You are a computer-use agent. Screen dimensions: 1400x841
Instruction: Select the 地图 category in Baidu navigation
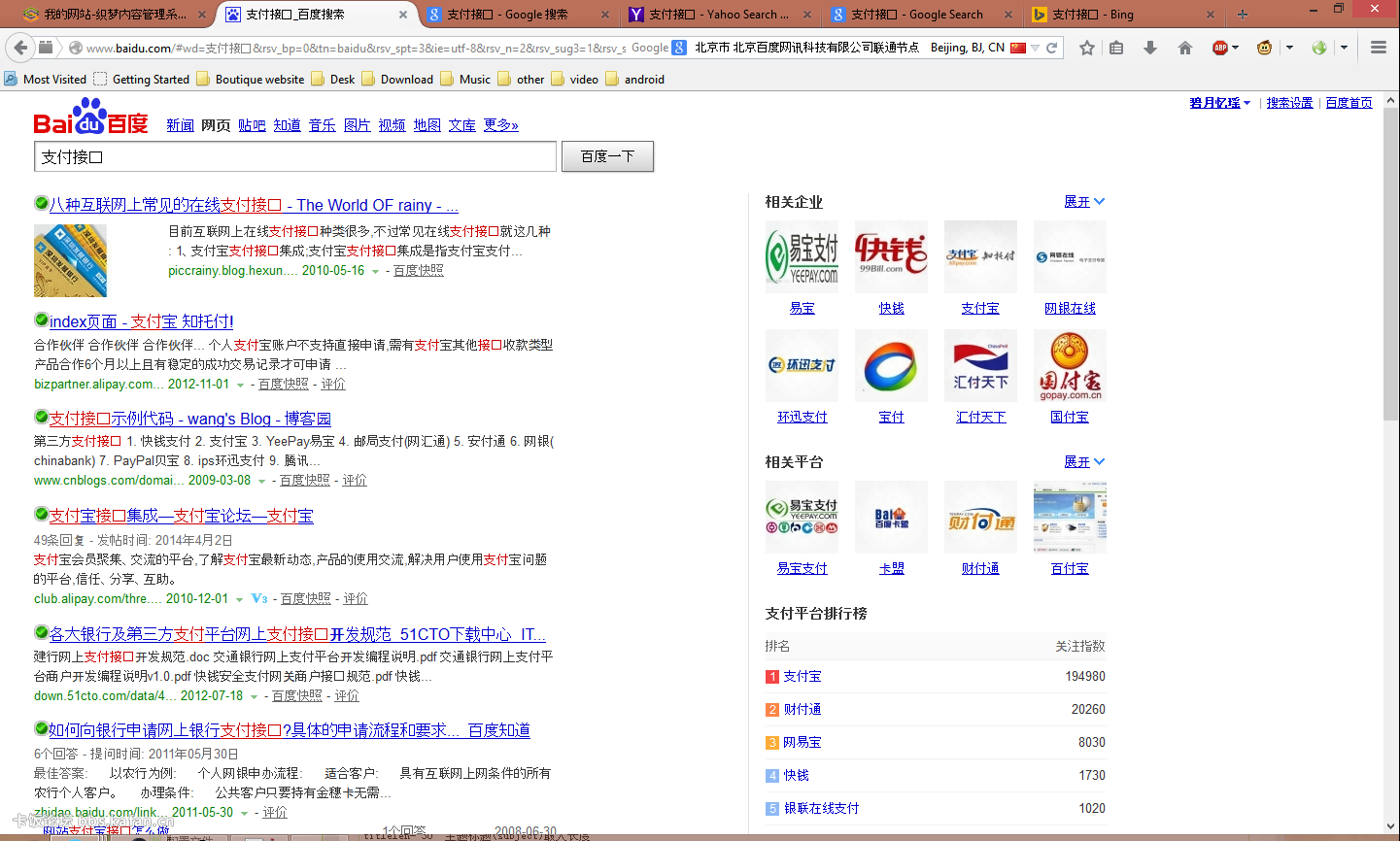[x=427, y=125]
